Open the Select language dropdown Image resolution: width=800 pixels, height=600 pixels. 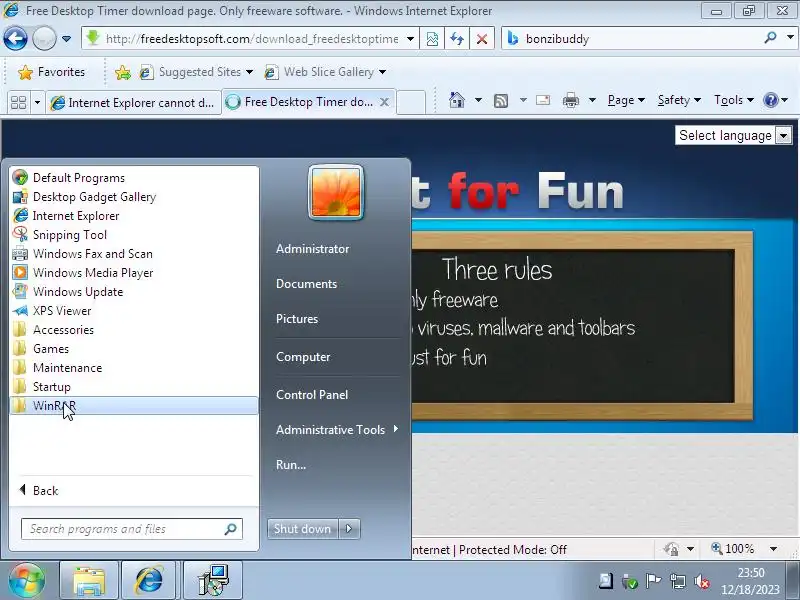click(733, 135)
